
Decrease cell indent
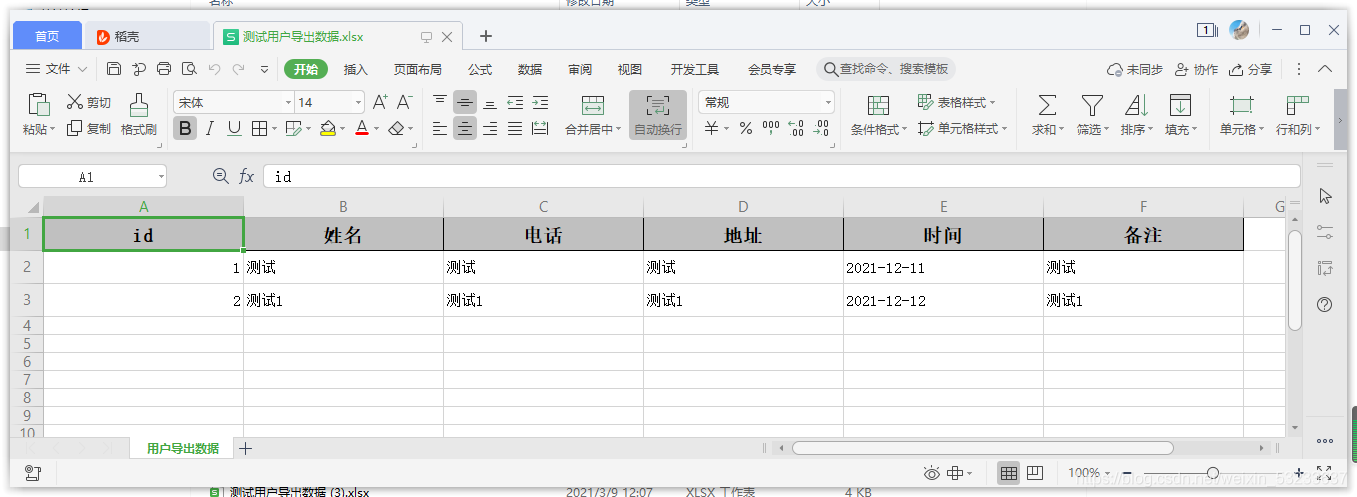point(515,102)
